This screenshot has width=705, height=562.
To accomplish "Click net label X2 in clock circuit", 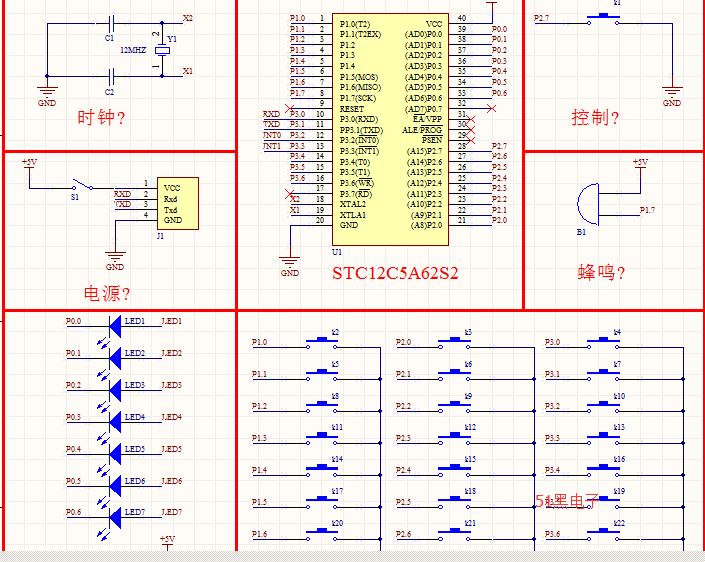I will [187, 18].
